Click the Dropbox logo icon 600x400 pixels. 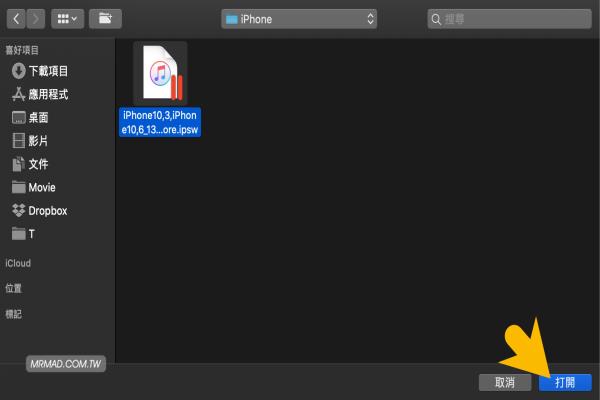[x=18, y=211]
